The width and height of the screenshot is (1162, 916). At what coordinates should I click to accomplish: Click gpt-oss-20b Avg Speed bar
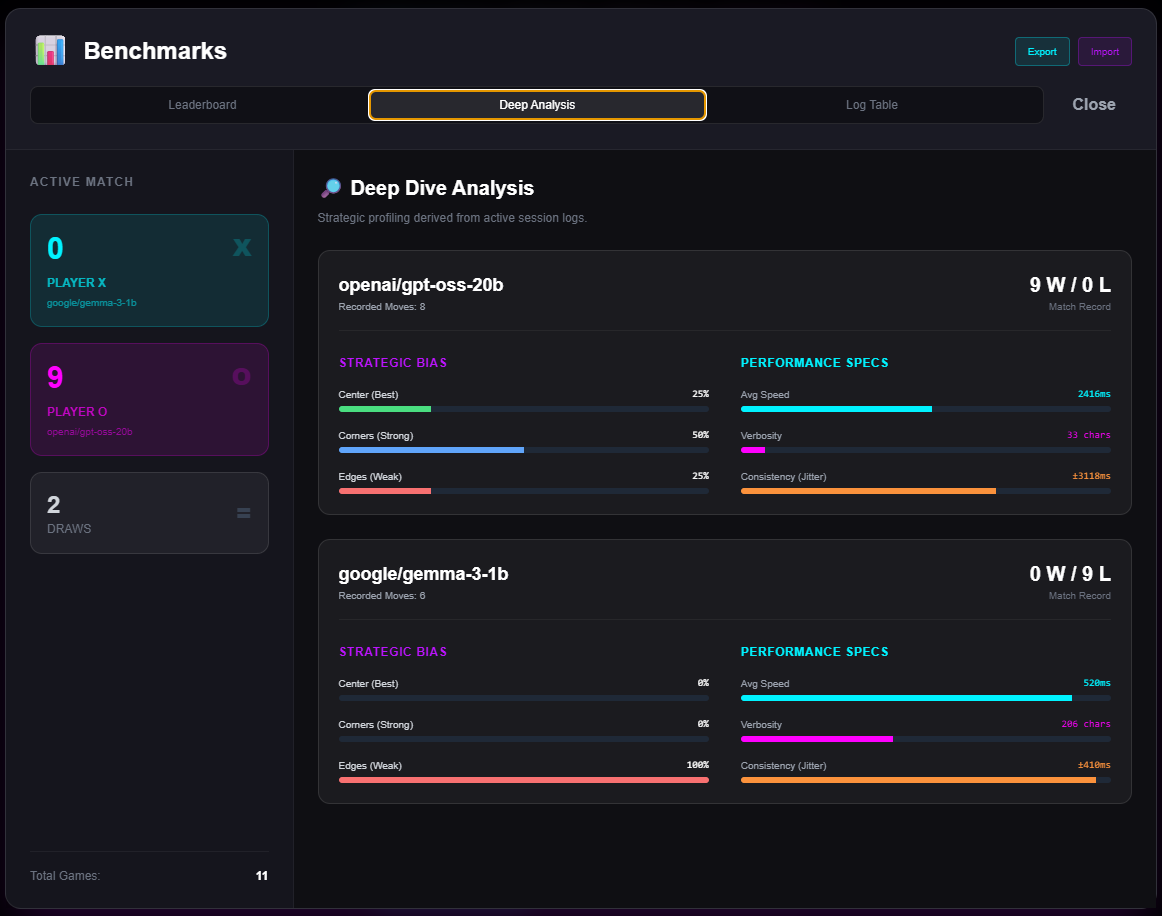[926, 409]
